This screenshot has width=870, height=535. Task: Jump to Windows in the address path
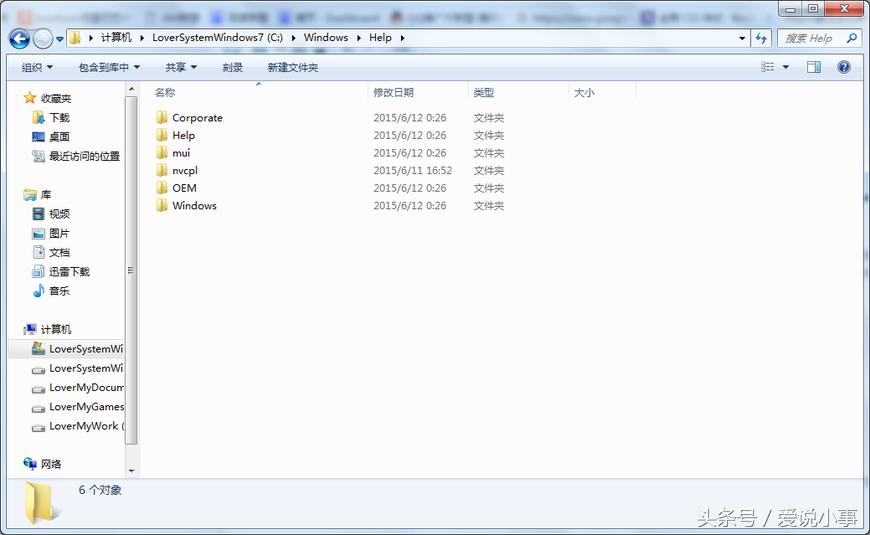326,38
